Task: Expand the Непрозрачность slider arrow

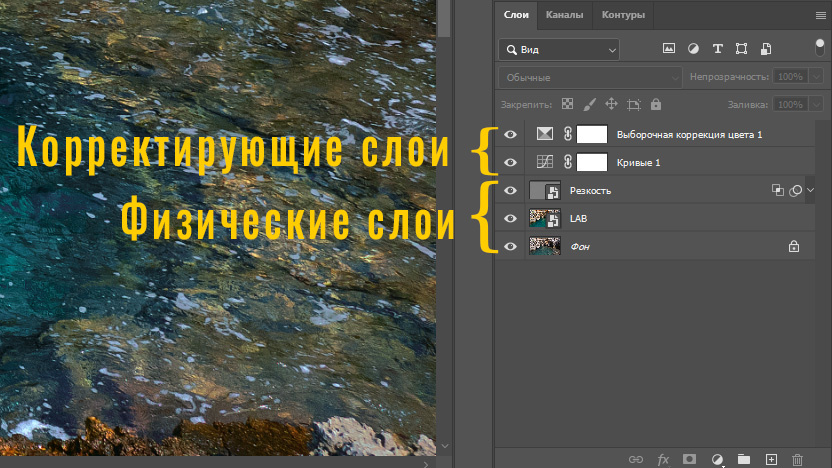Action: click(816, 77)
